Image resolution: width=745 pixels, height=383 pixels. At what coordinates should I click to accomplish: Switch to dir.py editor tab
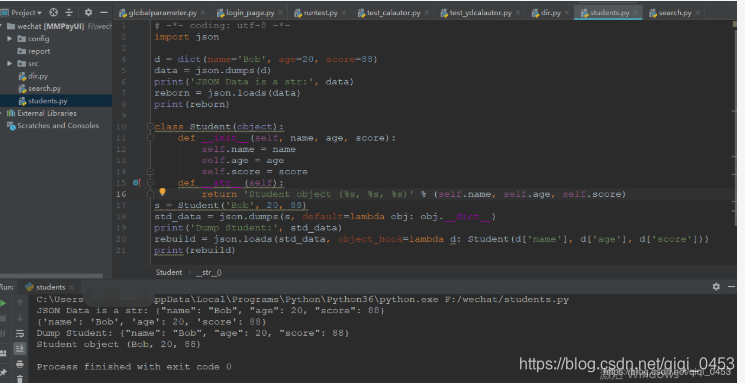(546, 13)
